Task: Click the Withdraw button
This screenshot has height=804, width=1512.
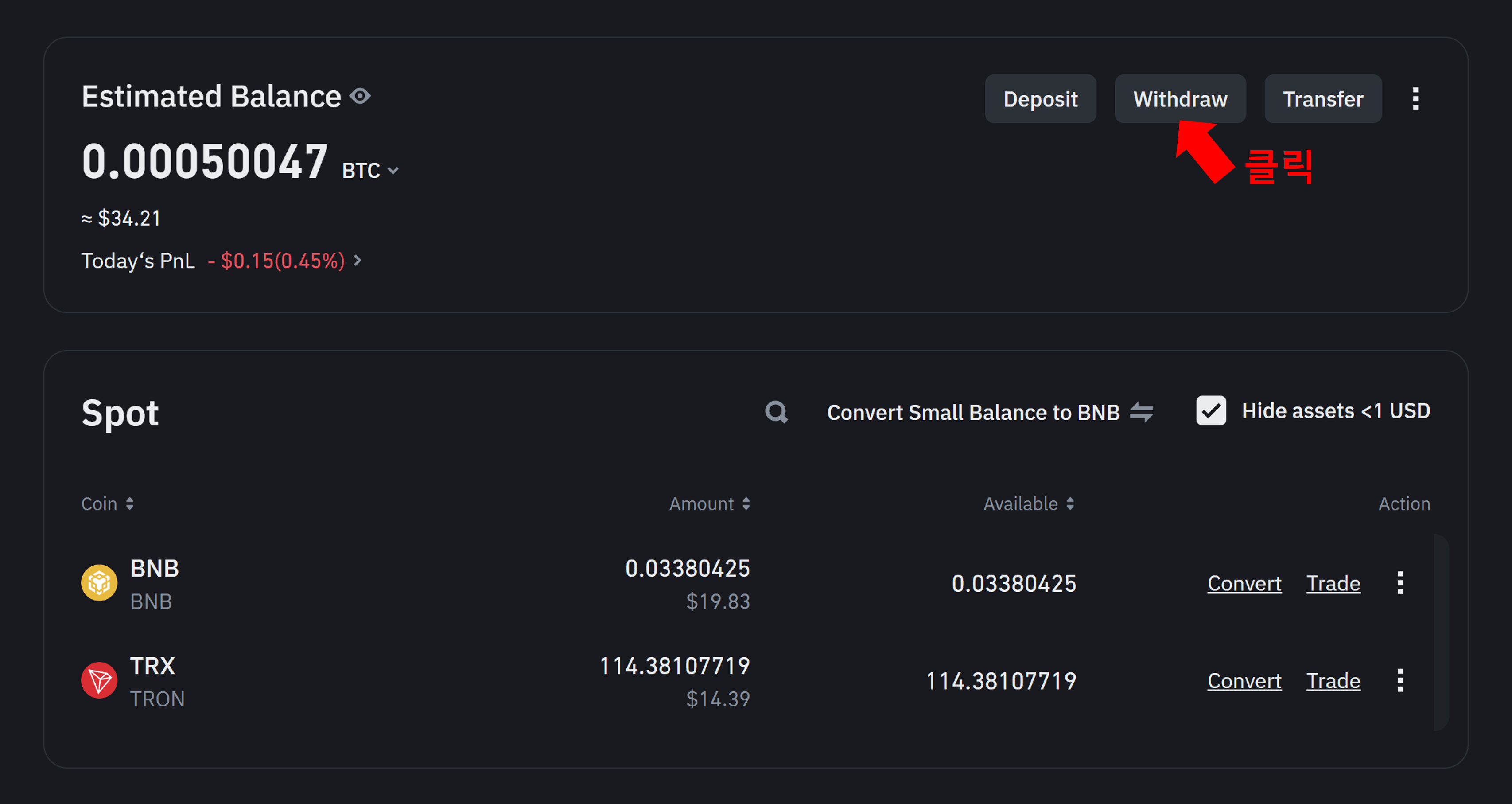Action: coord(1180,99)
